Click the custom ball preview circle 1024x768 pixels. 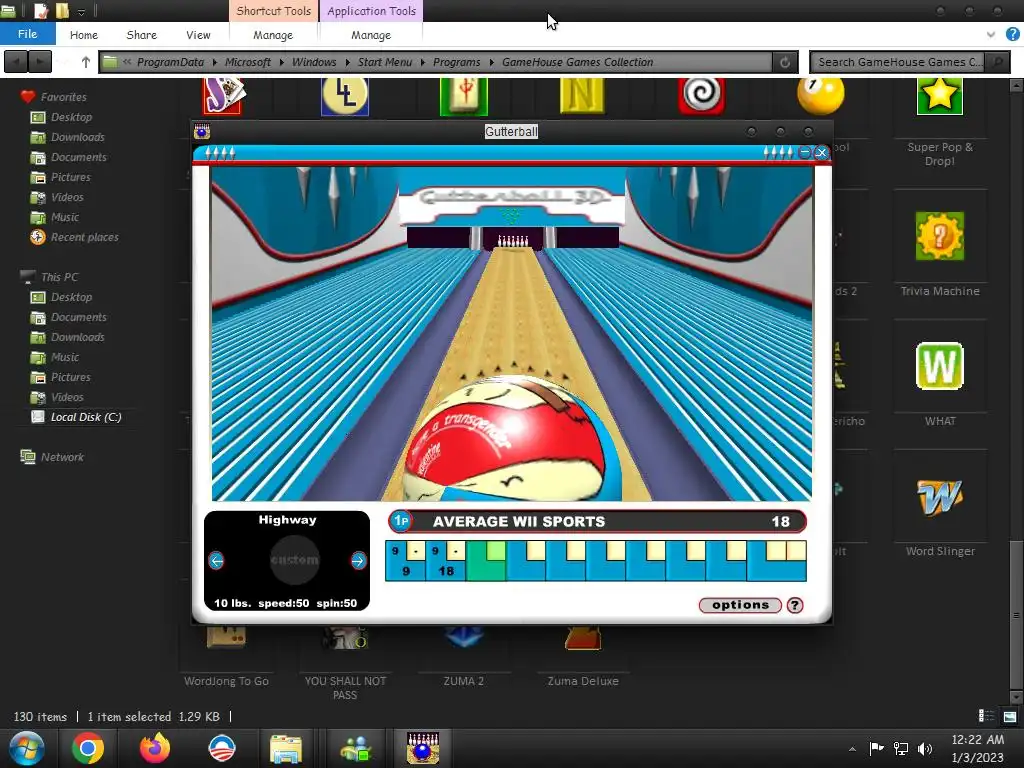(x=295, y=560)
